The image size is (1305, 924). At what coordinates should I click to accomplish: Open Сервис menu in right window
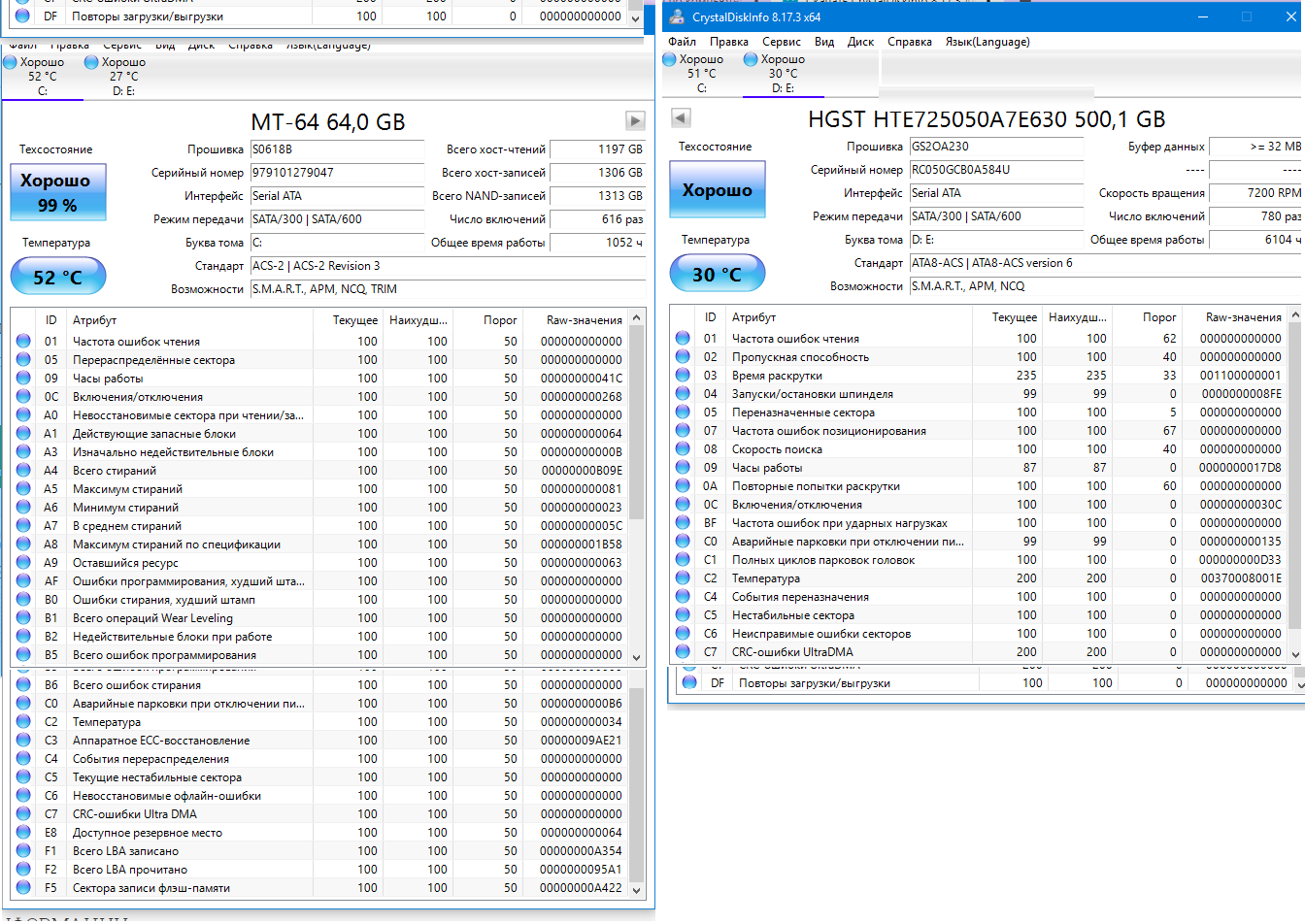[781, 42]
